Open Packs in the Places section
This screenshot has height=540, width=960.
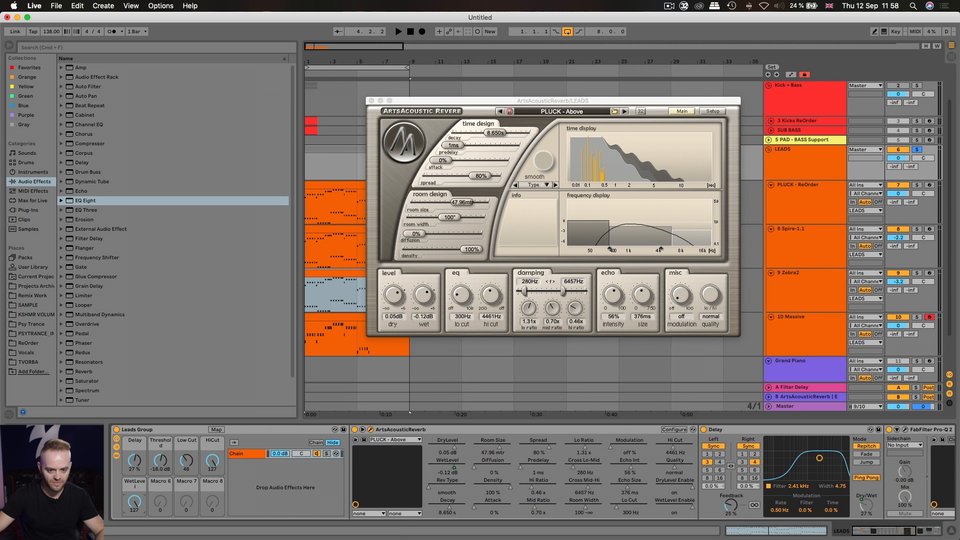coord(24,258)
